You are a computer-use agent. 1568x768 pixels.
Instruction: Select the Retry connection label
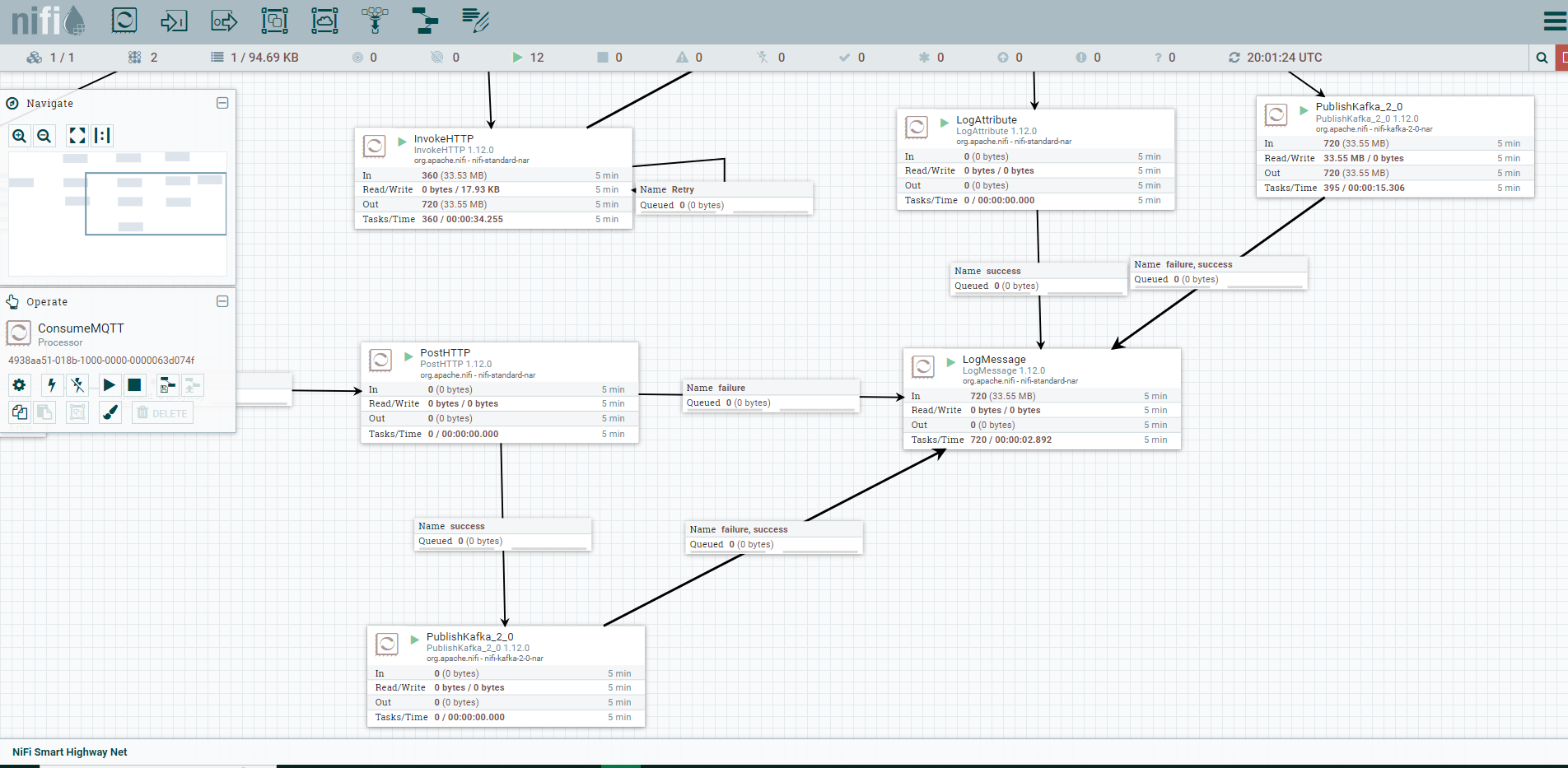coord(724,198)
